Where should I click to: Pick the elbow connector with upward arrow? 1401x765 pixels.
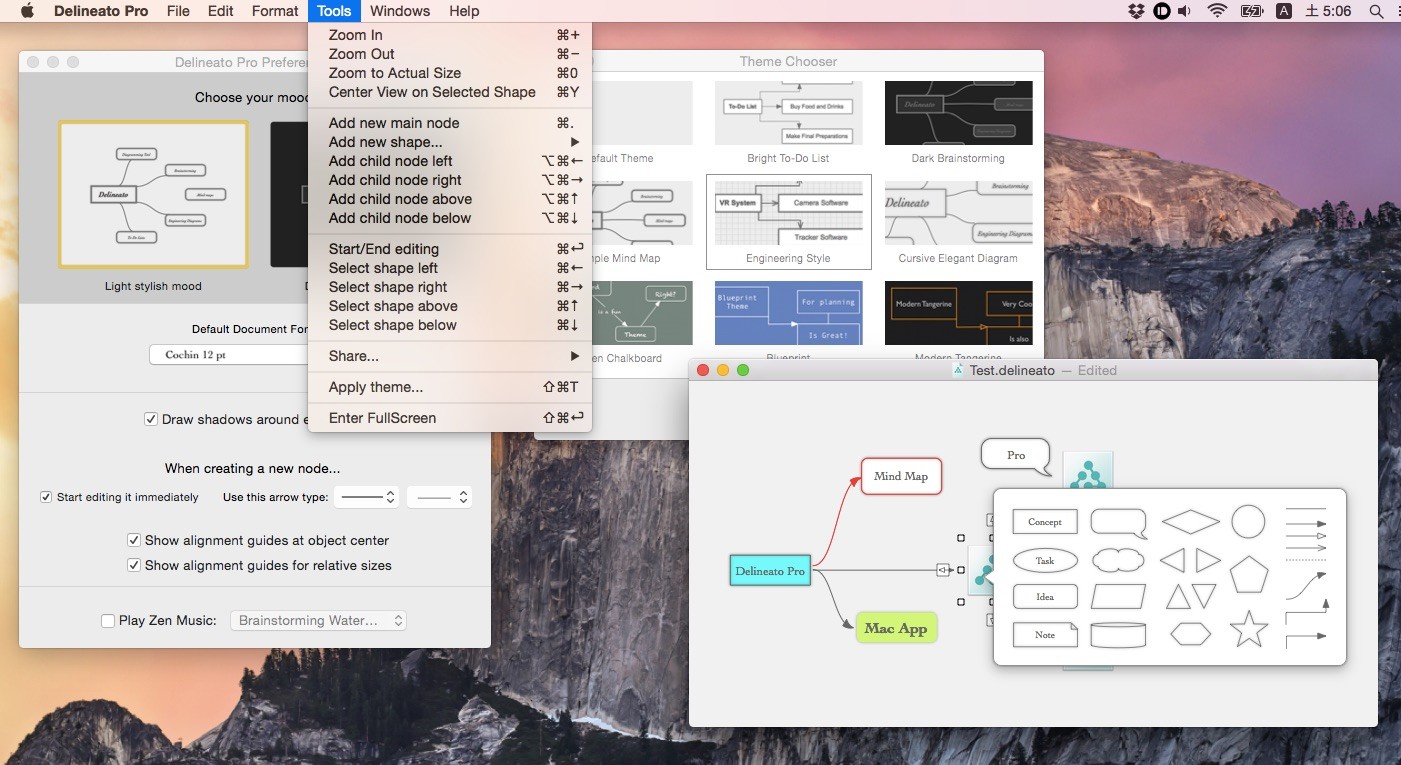[1307, 610]
